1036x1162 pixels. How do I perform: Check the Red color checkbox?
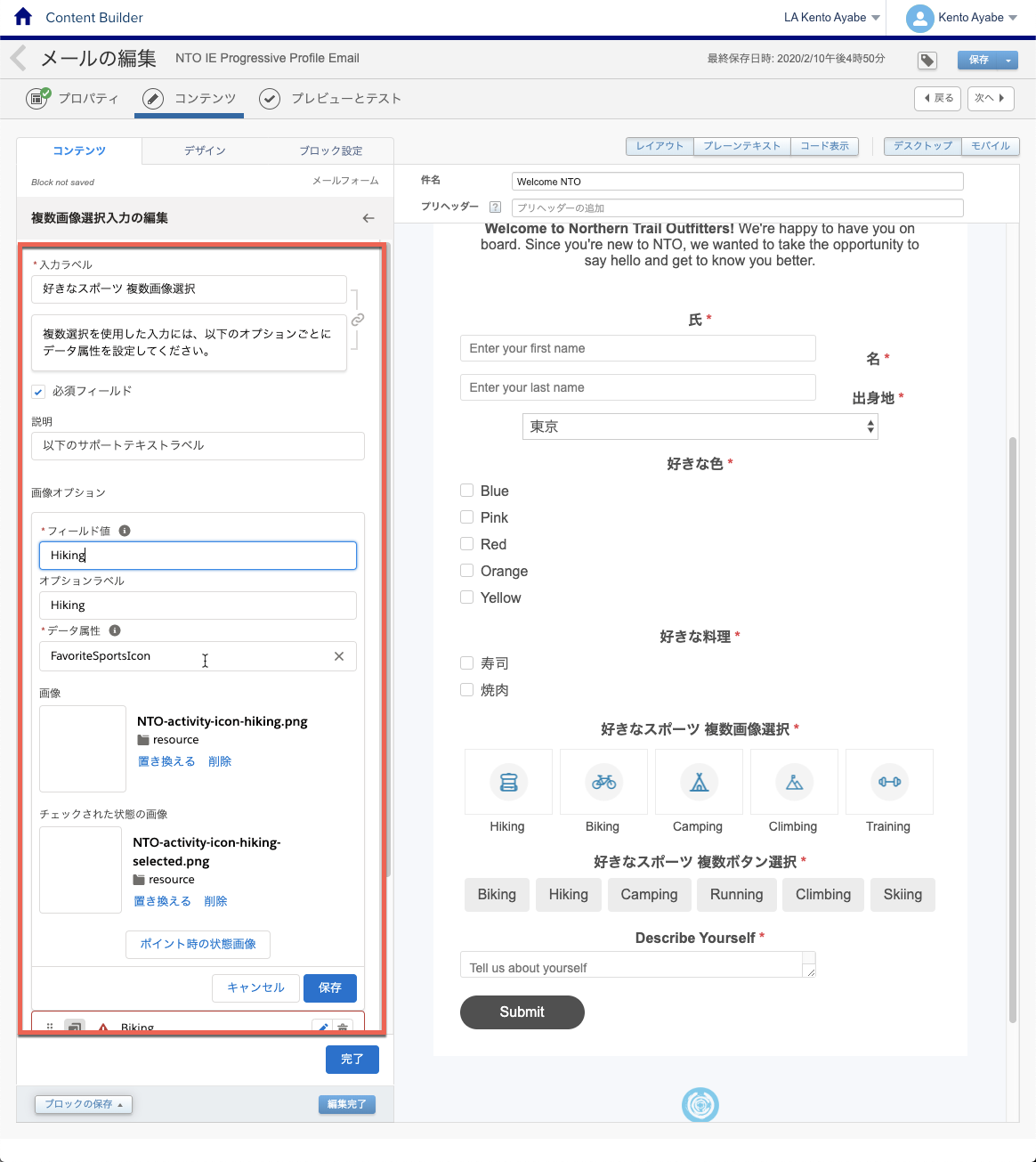(466, 544)
